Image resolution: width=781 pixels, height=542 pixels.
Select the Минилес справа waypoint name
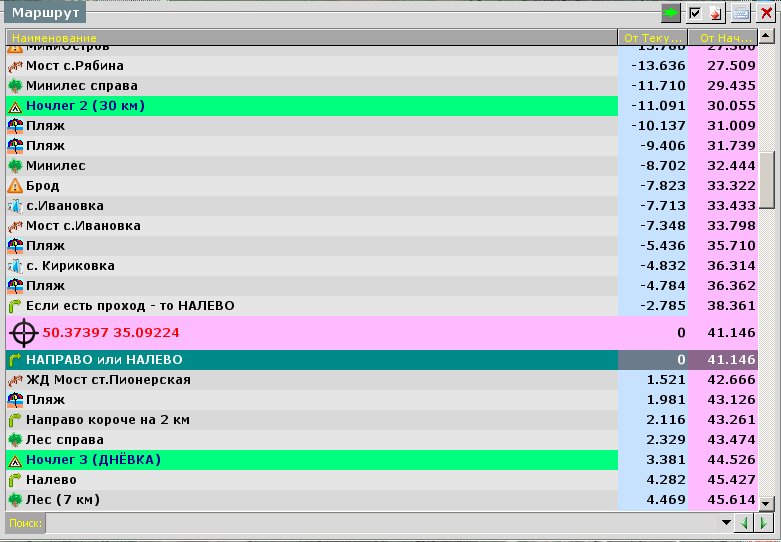pyautogui.click(x=82, y=86)
